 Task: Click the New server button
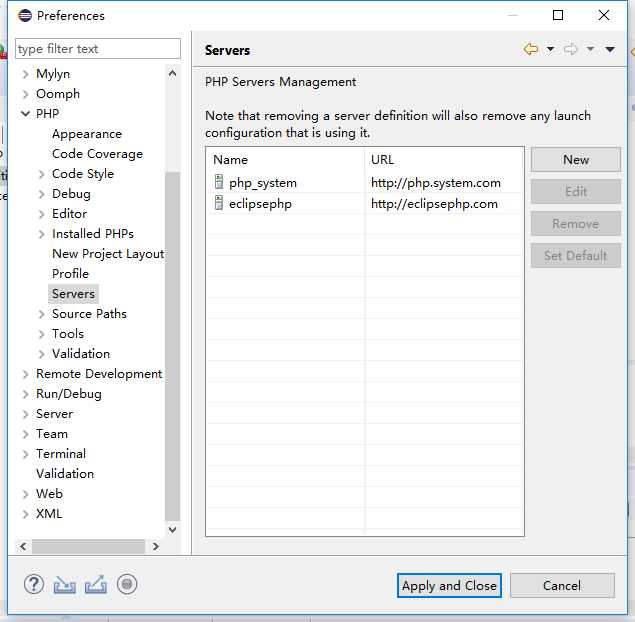coord(575,160)
